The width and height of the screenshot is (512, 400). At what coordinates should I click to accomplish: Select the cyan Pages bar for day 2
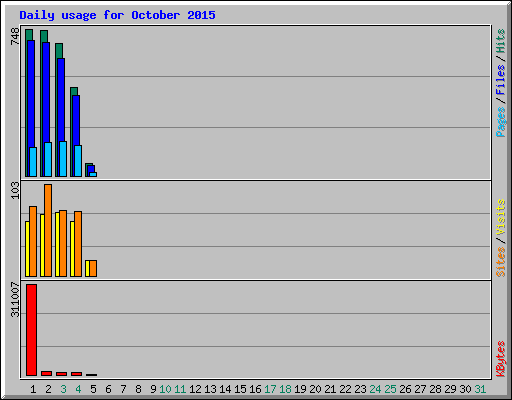point(48,159)
